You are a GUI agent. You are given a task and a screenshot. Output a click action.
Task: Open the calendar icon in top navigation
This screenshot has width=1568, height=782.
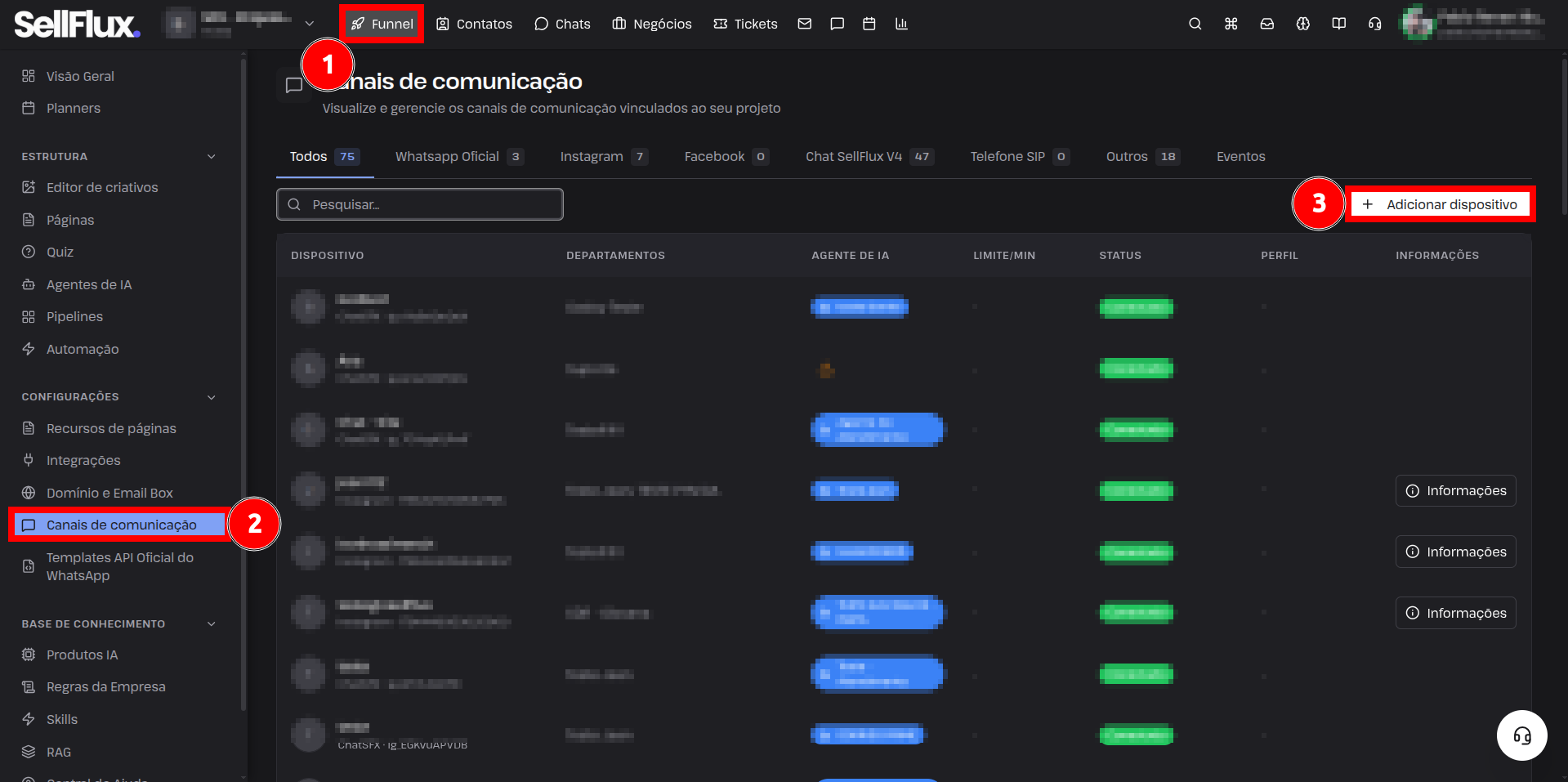pyautogui.click(x=869, y=24)
